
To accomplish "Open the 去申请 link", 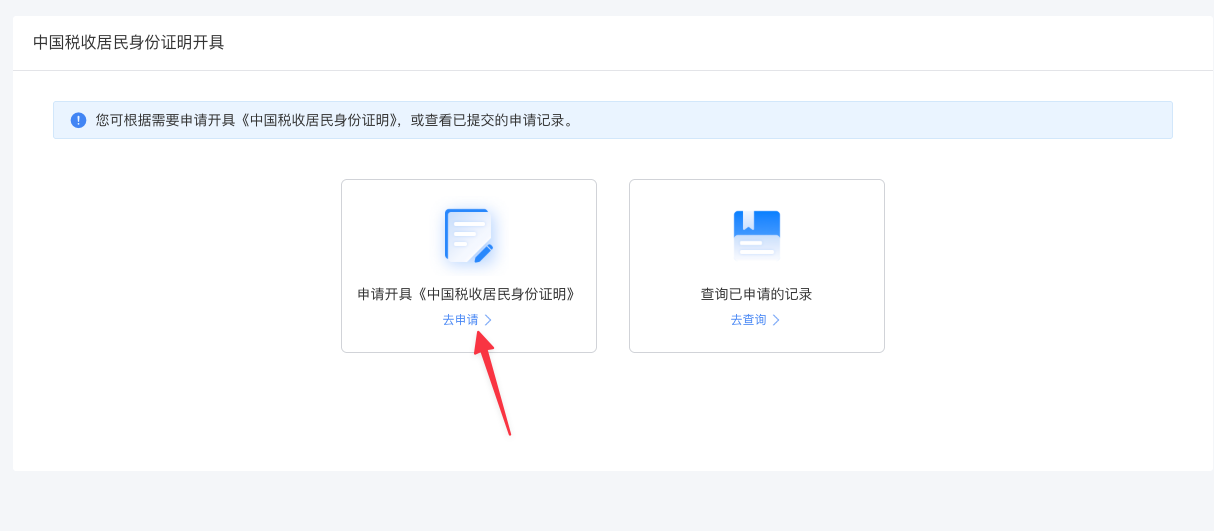I will (460, 320).
